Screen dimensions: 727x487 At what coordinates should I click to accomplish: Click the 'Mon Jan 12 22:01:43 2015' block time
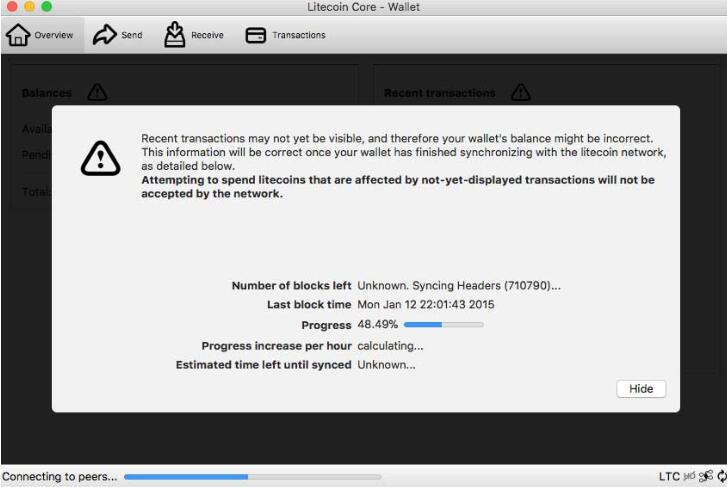point(426,305)
